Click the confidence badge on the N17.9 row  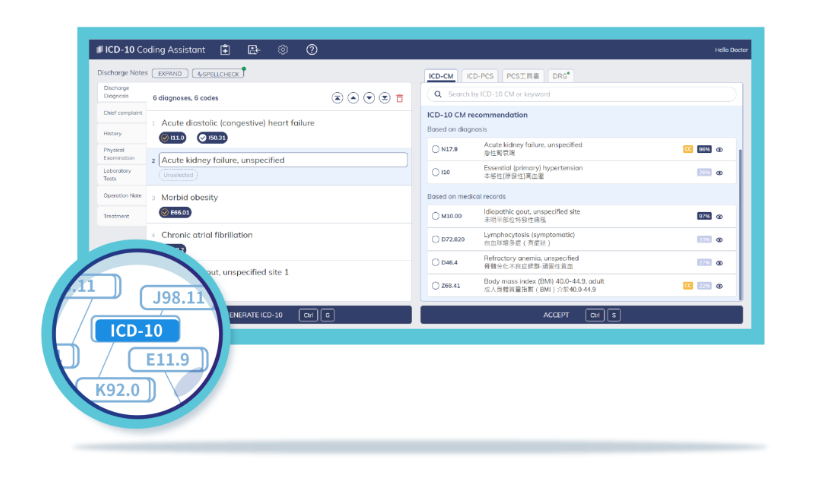[704, 149]
